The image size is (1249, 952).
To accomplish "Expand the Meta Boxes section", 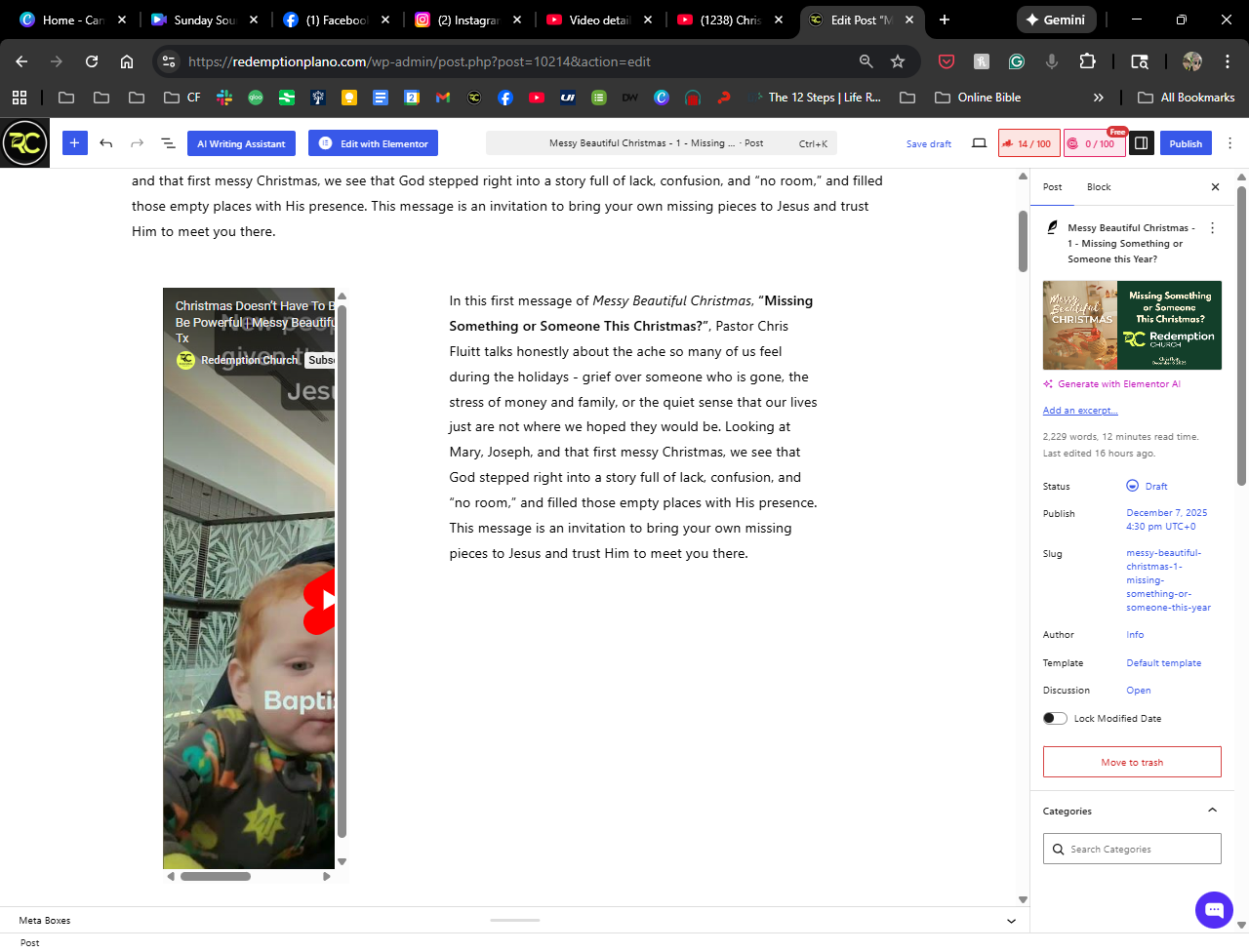I will point(1011,921).
